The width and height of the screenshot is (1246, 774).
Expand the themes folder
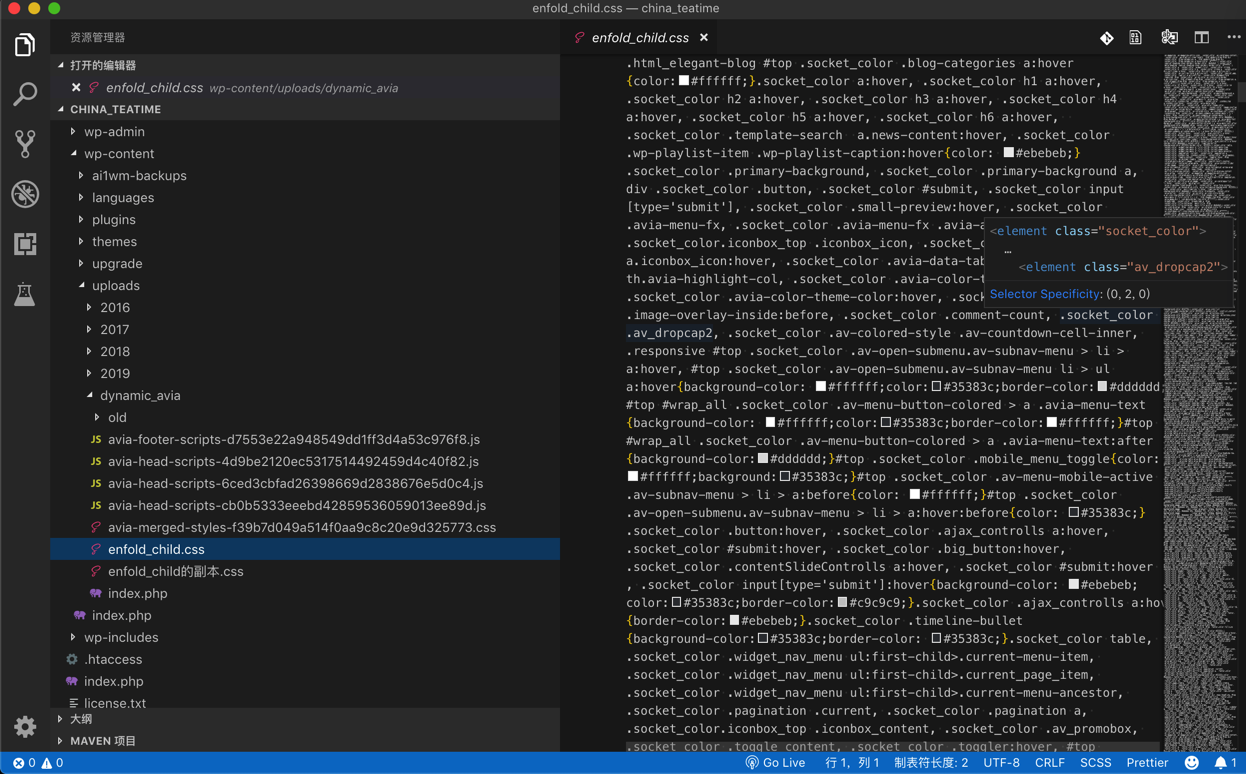305,242
